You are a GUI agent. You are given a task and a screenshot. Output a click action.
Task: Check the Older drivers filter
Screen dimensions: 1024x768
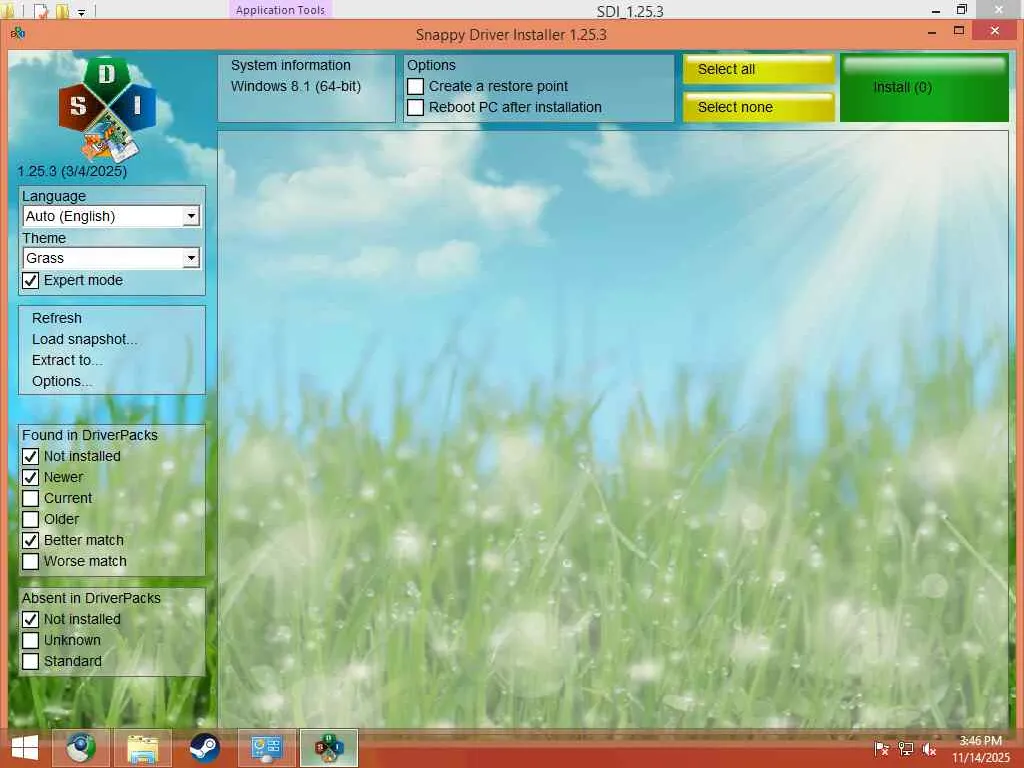pyautogui.click(x=31, y=519)
